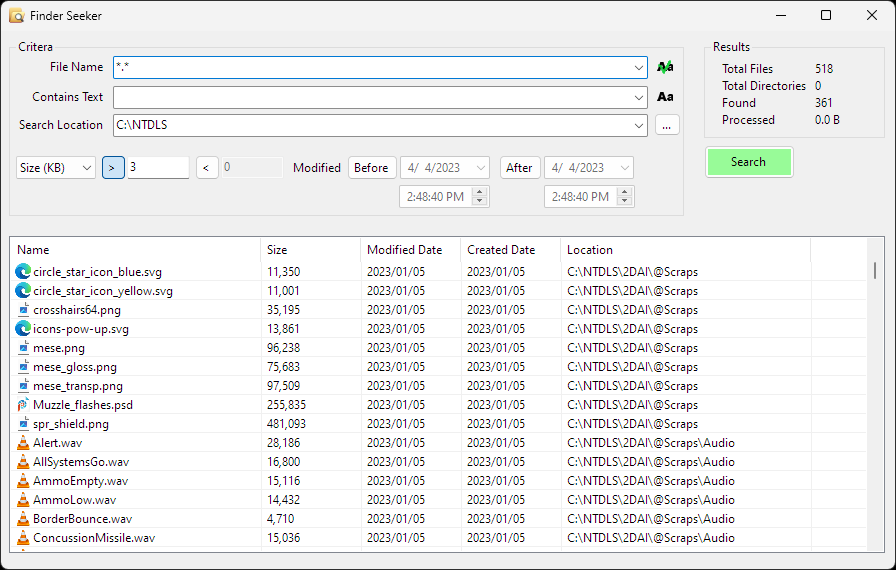Open the After date picker dropdown
896x570 pixels.
[x=625, y=168]
